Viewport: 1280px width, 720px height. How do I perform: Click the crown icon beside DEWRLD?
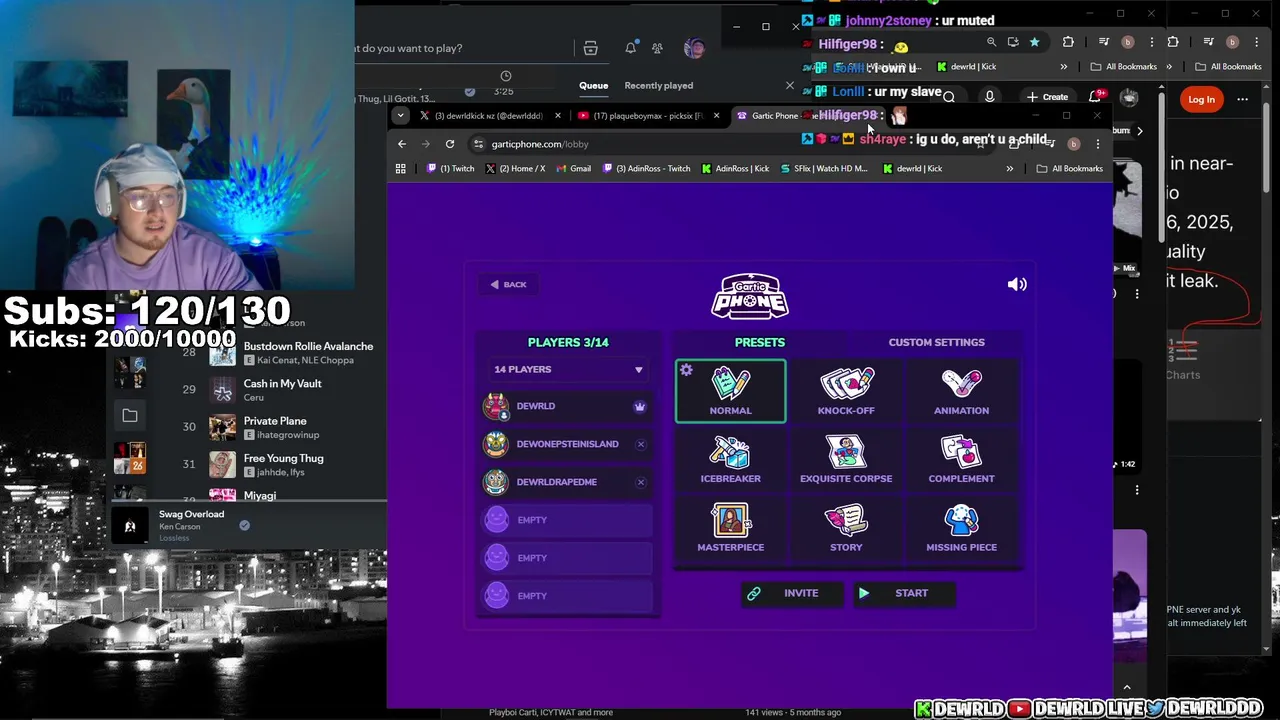(x=640, y=407)
